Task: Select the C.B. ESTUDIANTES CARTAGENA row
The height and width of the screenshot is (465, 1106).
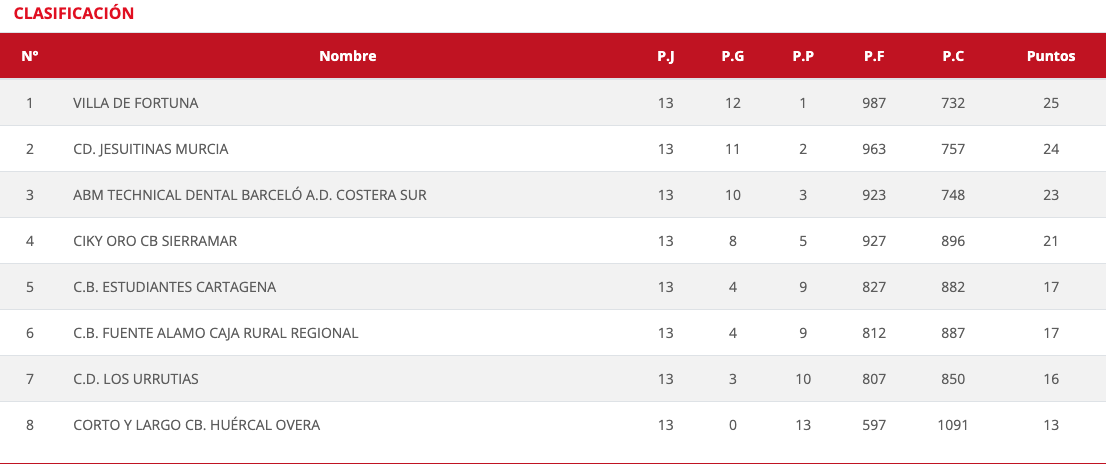Action: click(175, 287)
